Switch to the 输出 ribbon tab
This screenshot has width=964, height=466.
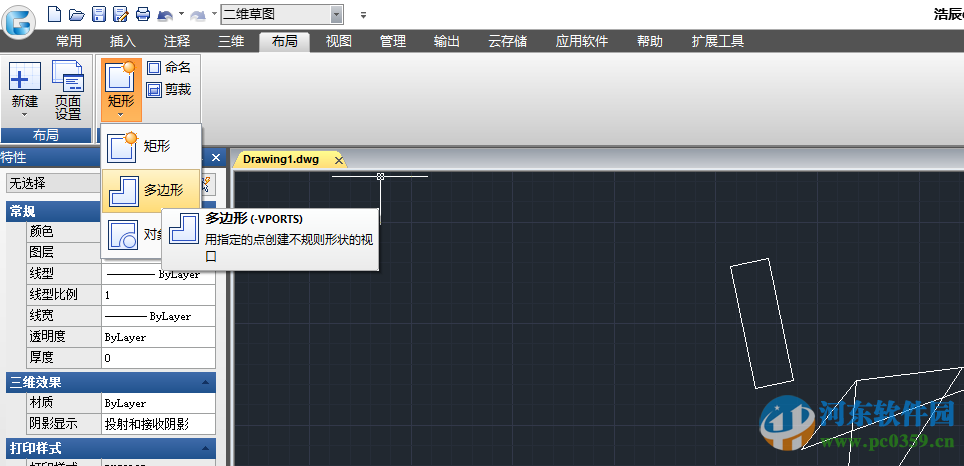[x=447, y=41]
